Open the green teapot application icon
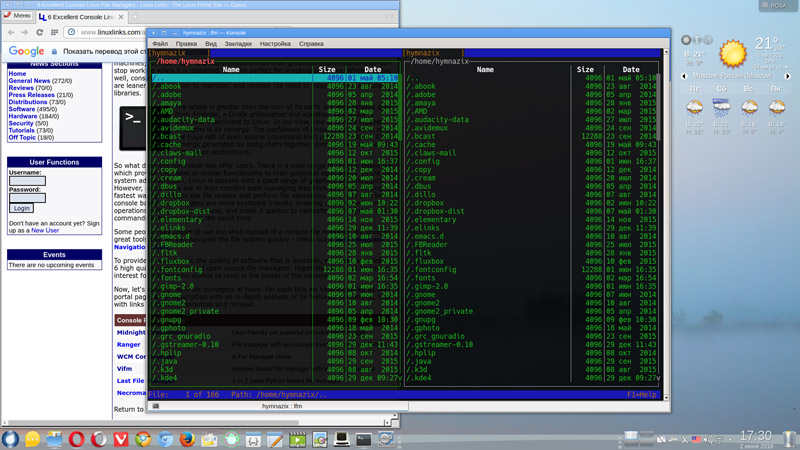Screen dimensions: 800x450 [x=232, y=439]
